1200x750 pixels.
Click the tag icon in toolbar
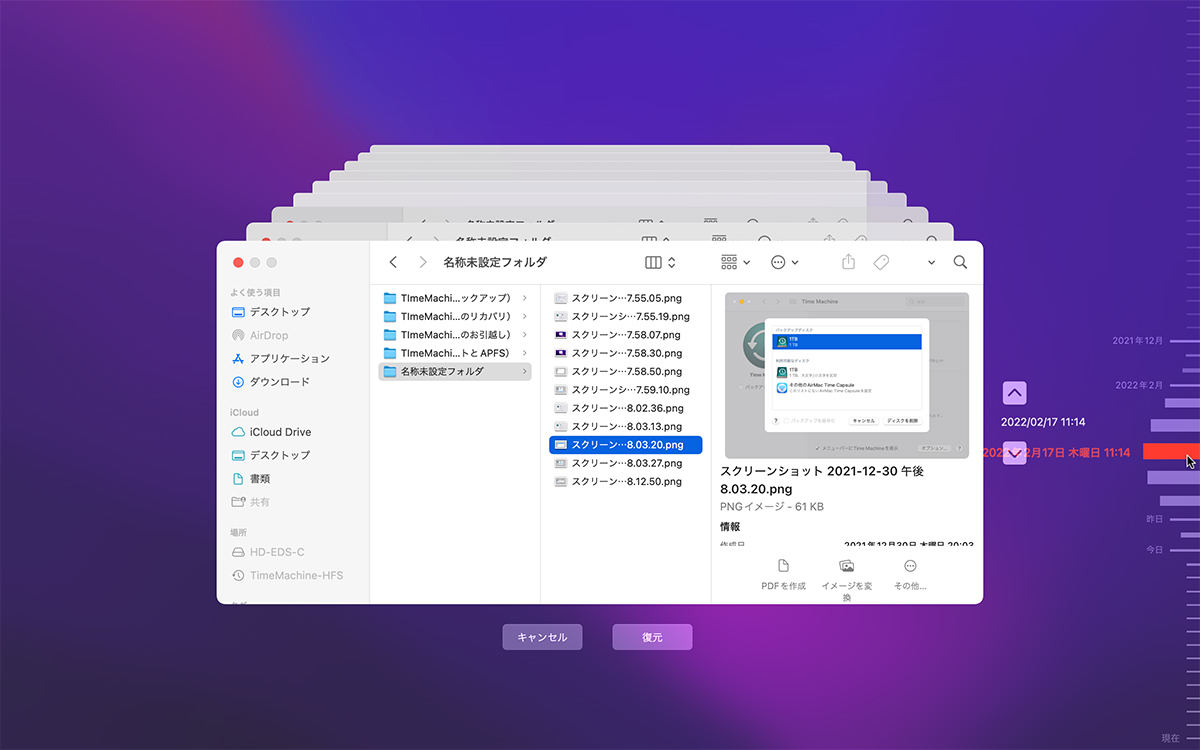[881, 262]
